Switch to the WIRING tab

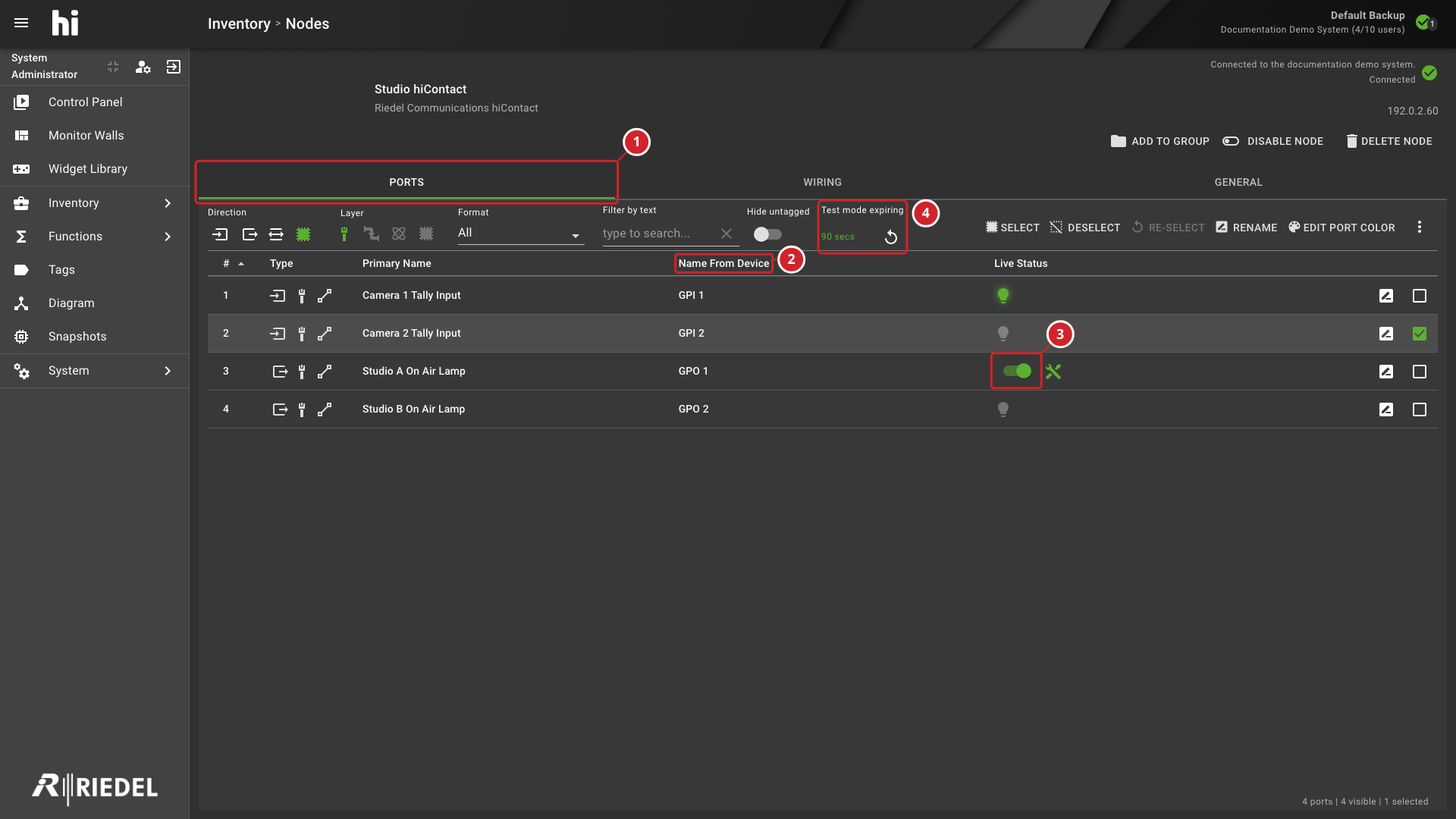(x=822, y=182)
